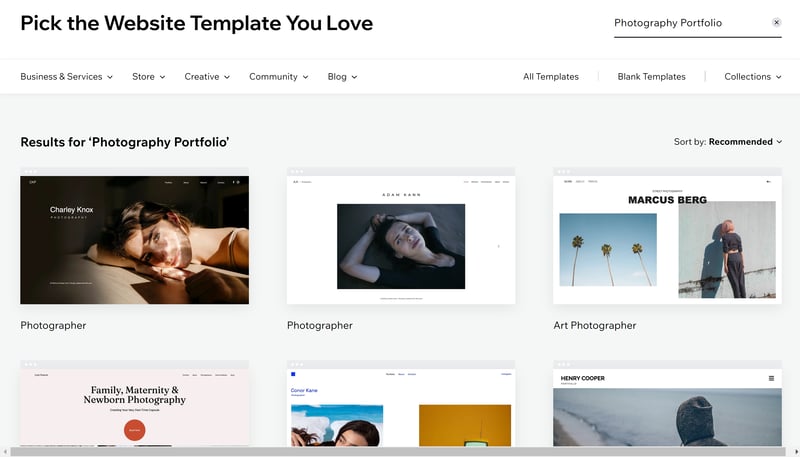Expand the Business & Services menu
The width and height of the screenshot is (800, 457).
pyautogui.click(x=66, y=77)
